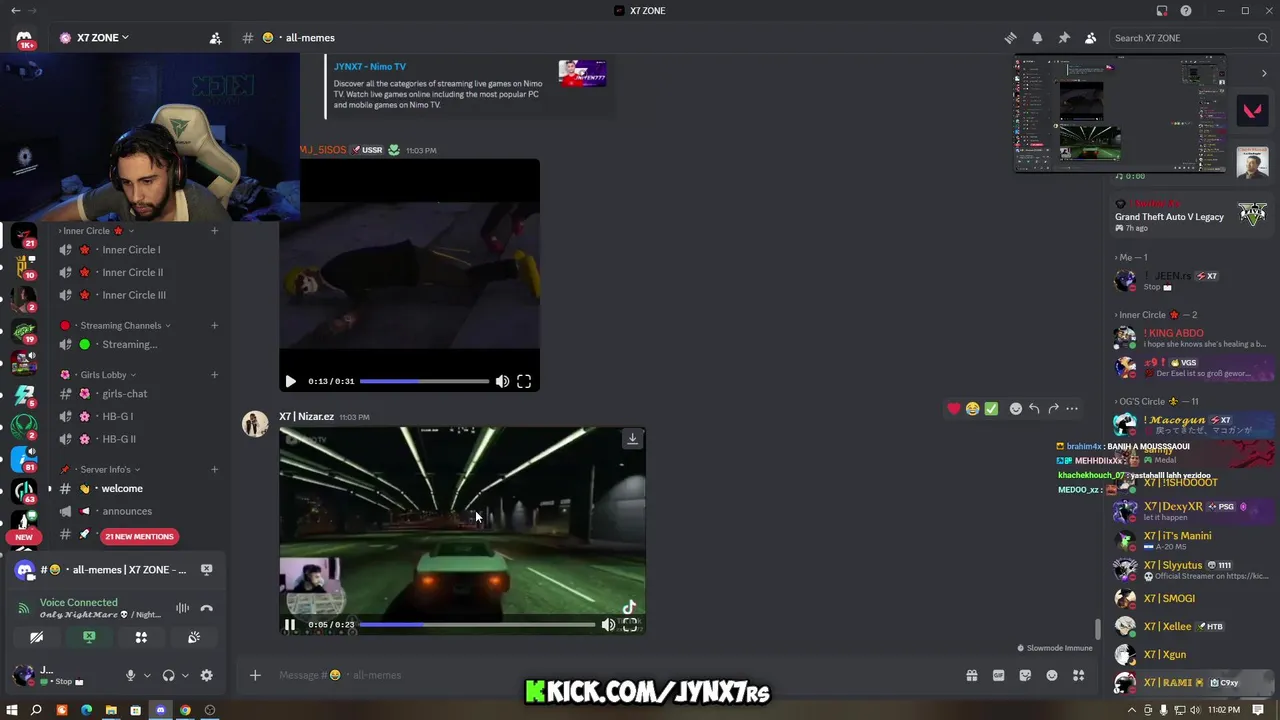Seek in the Nizar.ez video progress bar
The height and width of the screenshot is (720, 1280).
477,624
